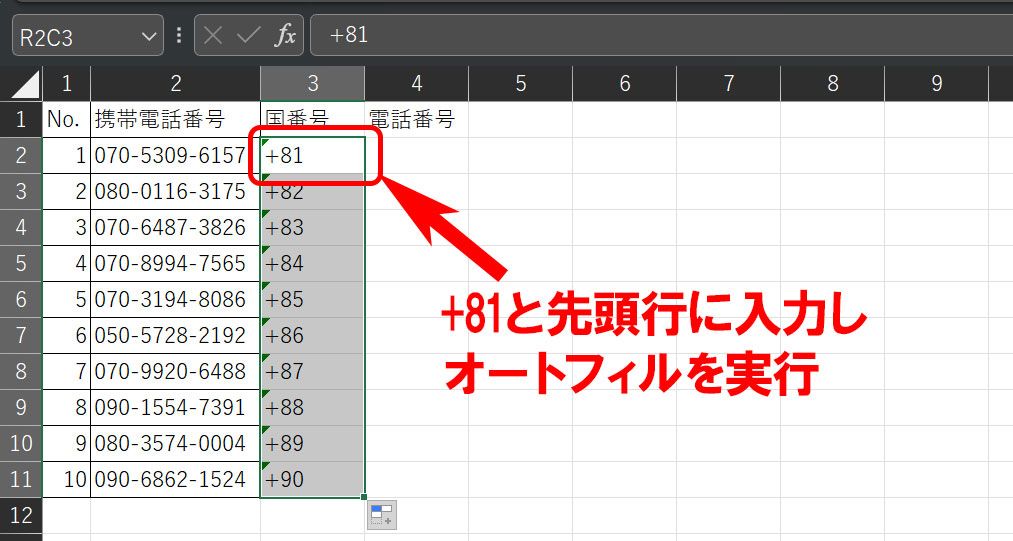Image resolution: width=1013 pixels, height=541 pixels.
Task: Select cell with 080-0116-3175
Action: coord(176,191)
